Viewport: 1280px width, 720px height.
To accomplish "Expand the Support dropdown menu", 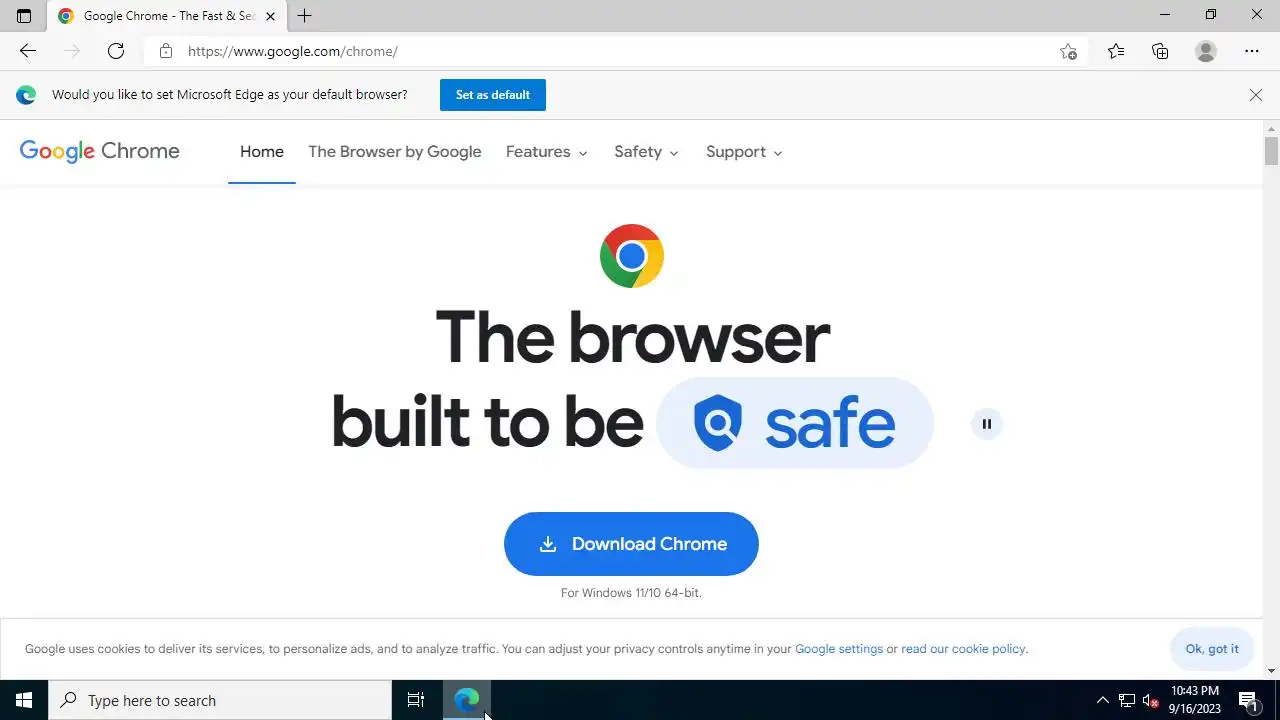I will point(744,152).
